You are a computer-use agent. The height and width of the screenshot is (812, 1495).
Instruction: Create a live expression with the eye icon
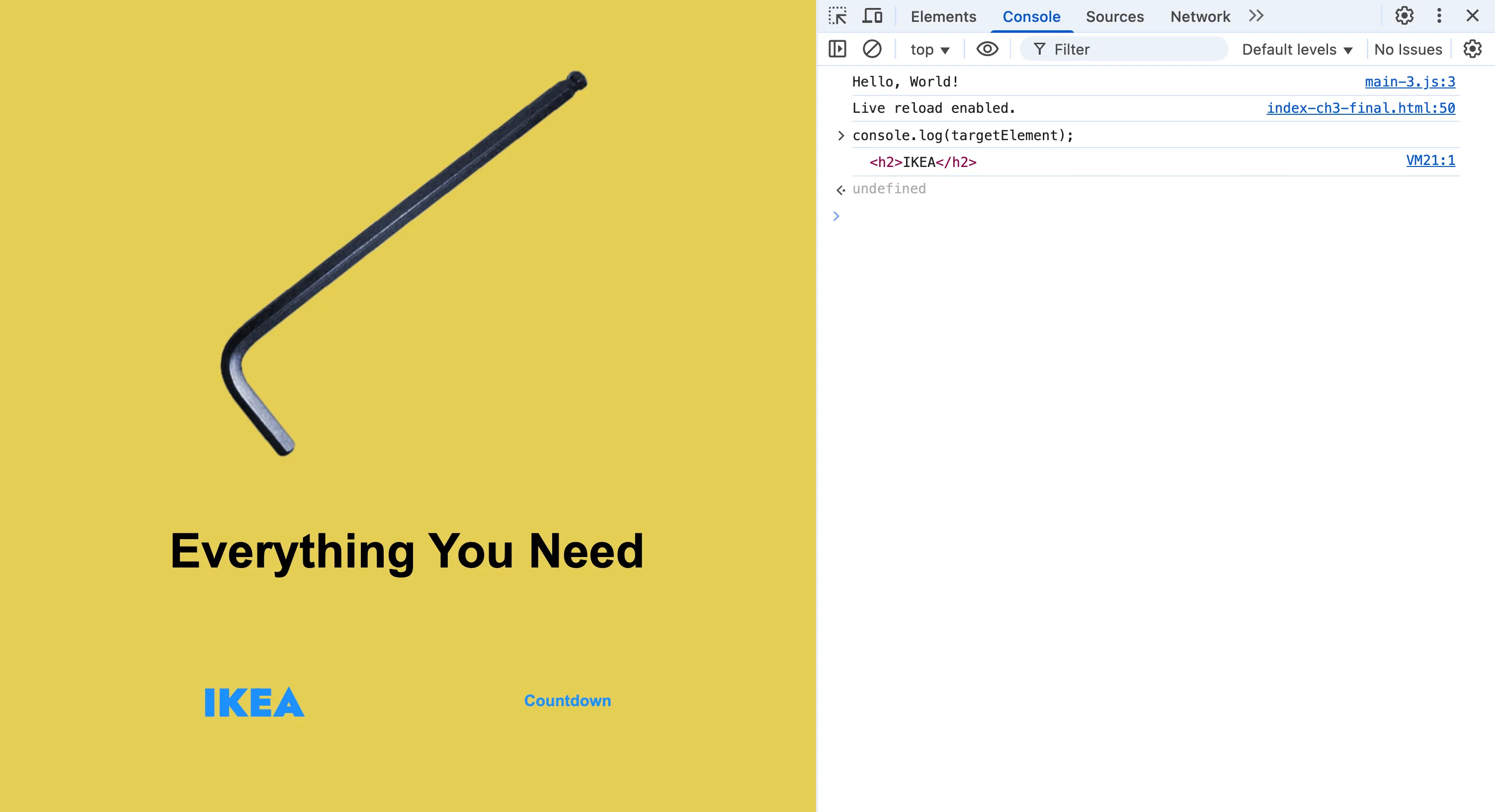[x=987, y=49]
